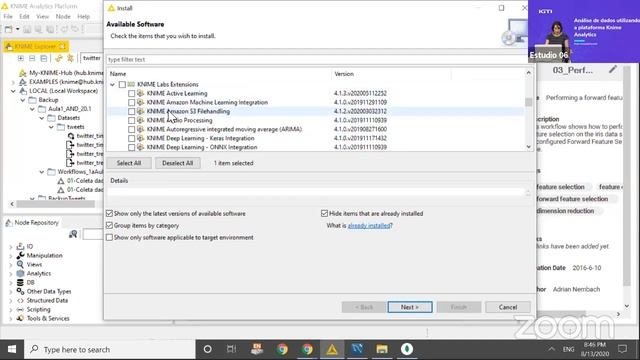Uncheck Hide items that are already installed
Viewport: 640px width, 360px height.
pos(324,213)
